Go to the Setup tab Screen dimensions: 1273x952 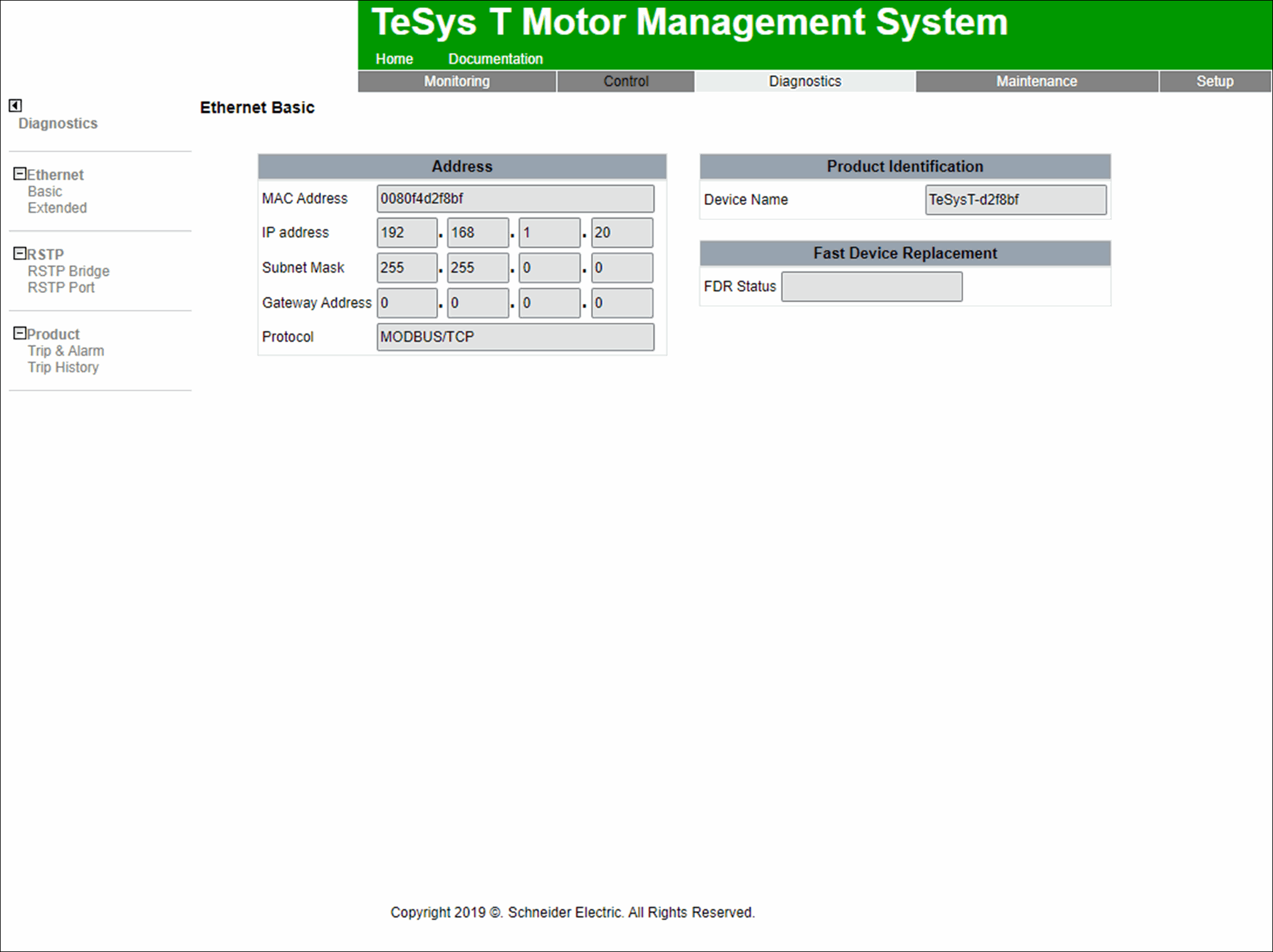click(1215, 81)
